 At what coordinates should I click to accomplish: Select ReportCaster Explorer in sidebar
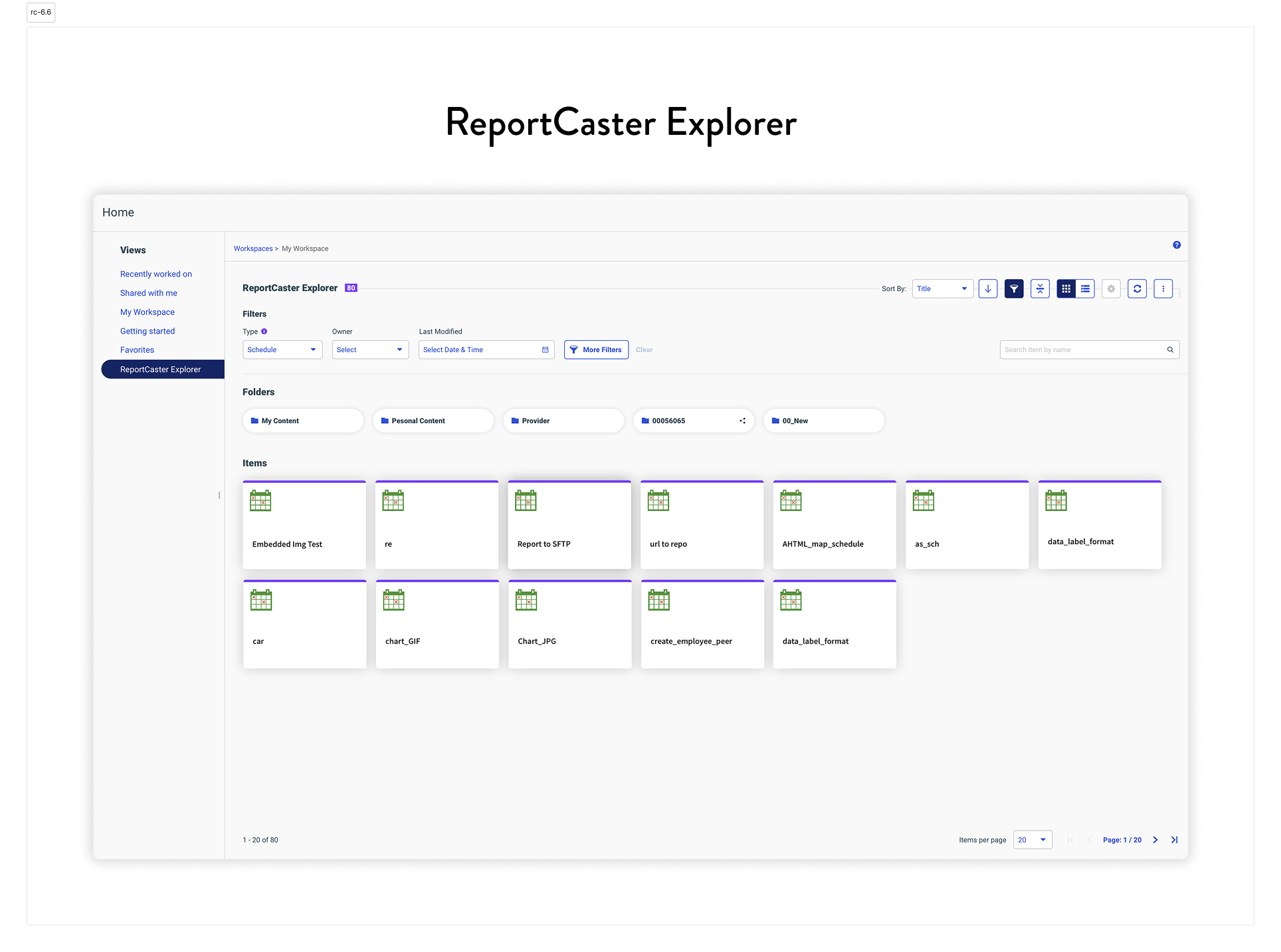coord(163,370)
